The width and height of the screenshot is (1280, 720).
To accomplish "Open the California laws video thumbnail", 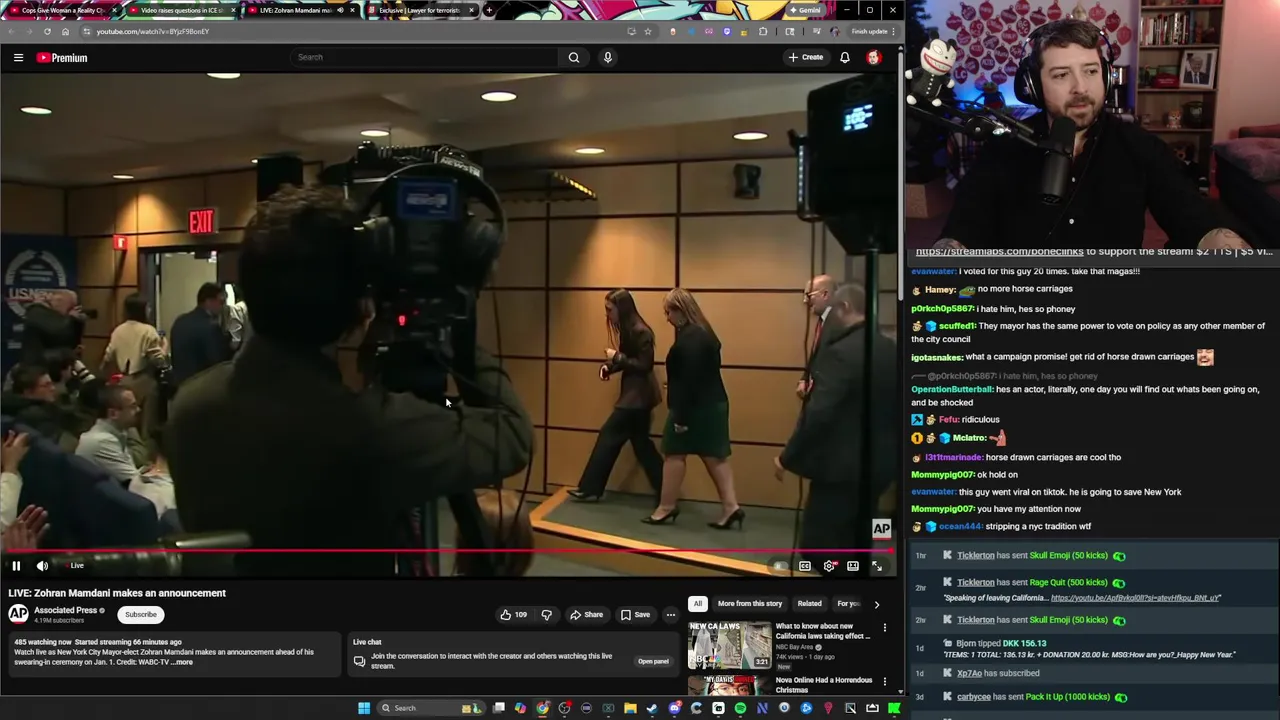I will [729, 646].
